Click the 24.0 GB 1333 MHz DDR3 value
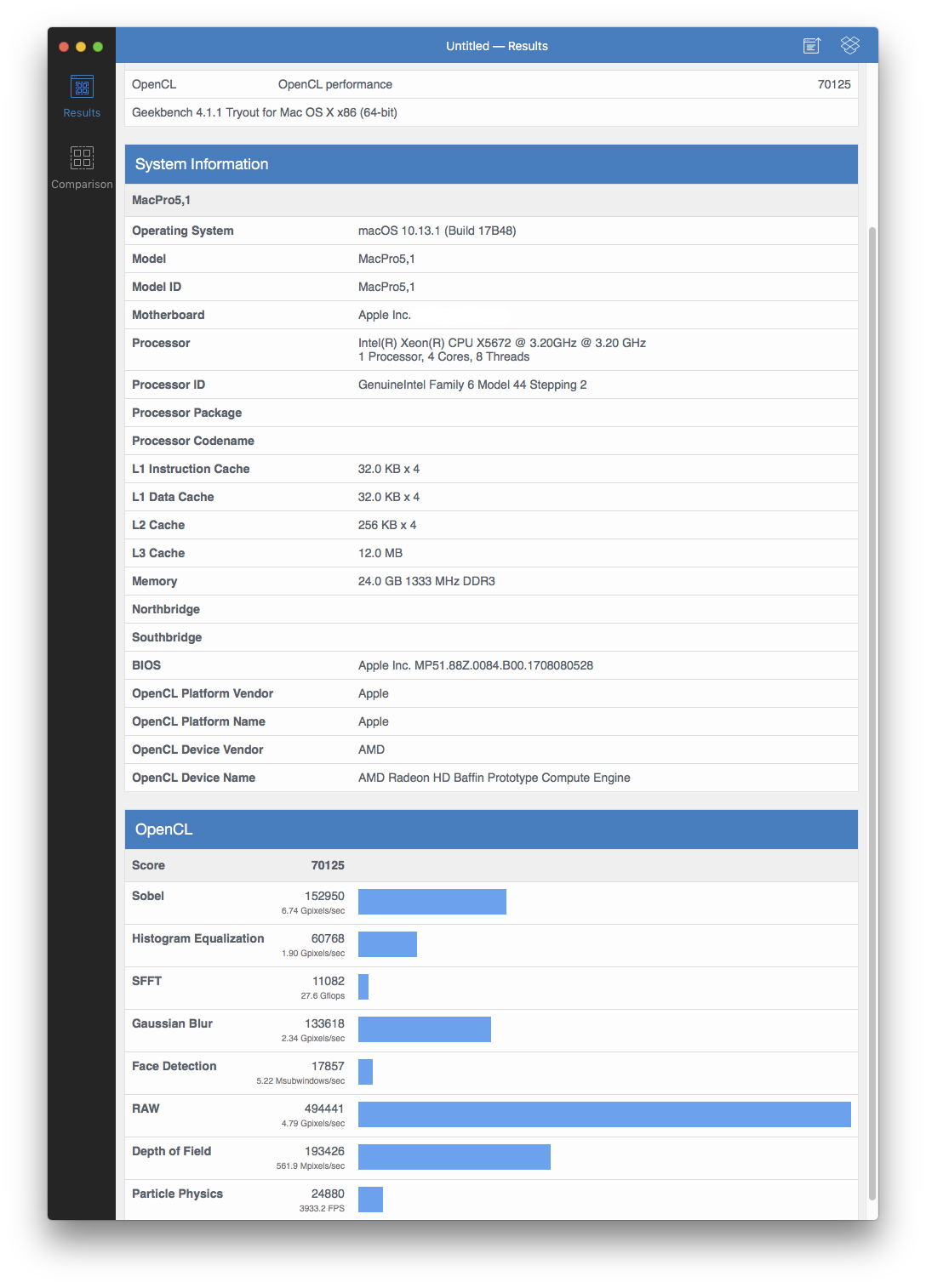This screenshot has width=926, height=1288. tap(426, 581)
